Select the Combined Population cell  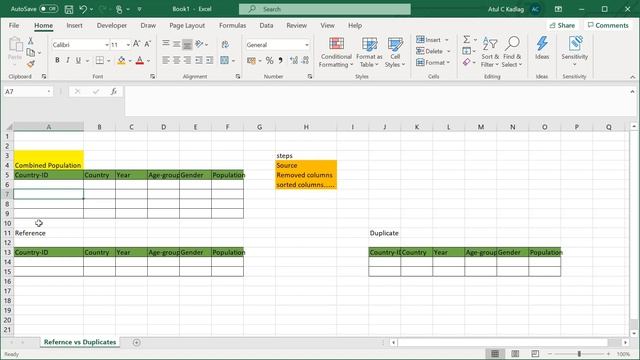click(49, 165)
